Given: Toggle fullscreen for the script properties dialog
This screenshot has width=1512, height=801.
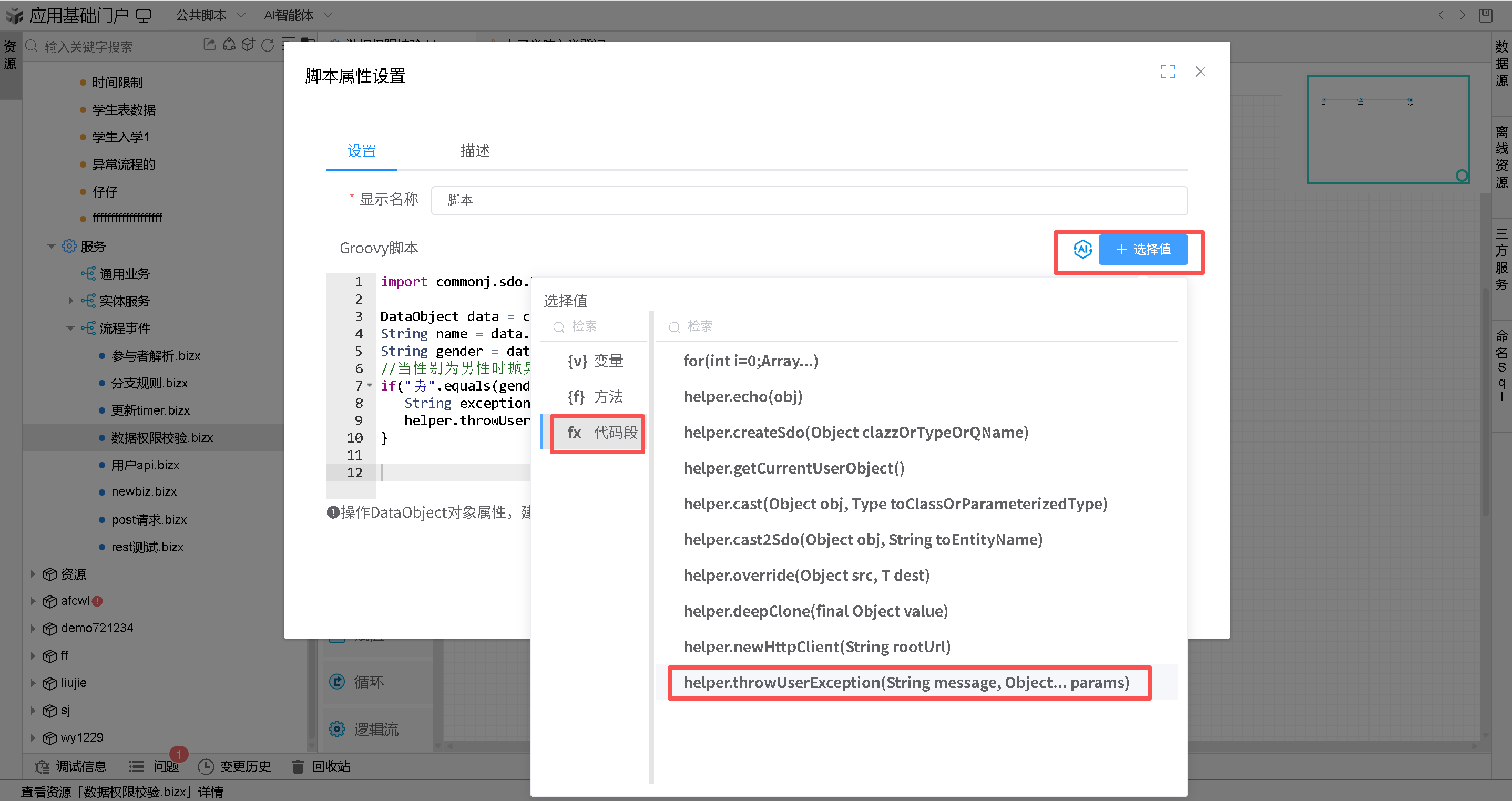Looking at the screenshot, I should (x=1168, y=71).
